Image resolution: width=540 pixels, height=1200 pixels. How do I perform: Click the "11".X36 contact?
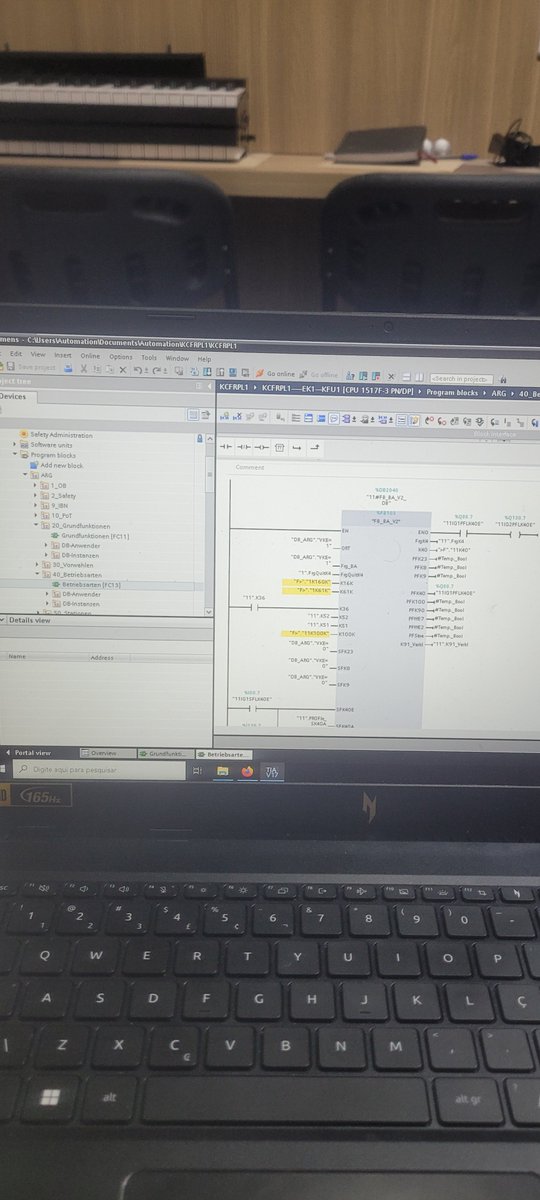[253, 607]
